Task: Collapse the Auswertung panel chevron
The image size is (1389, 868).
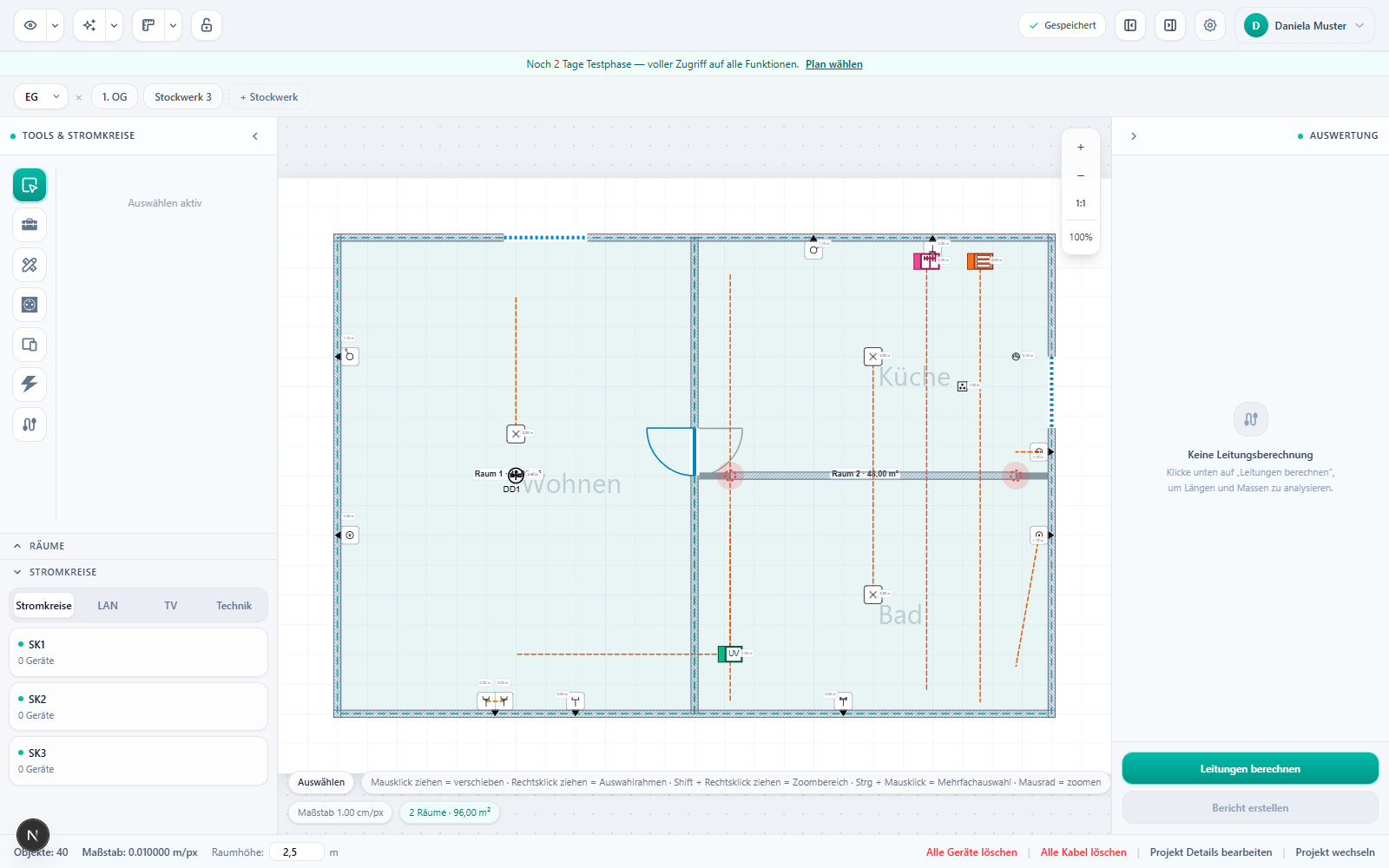Action: pos(1134,136)
